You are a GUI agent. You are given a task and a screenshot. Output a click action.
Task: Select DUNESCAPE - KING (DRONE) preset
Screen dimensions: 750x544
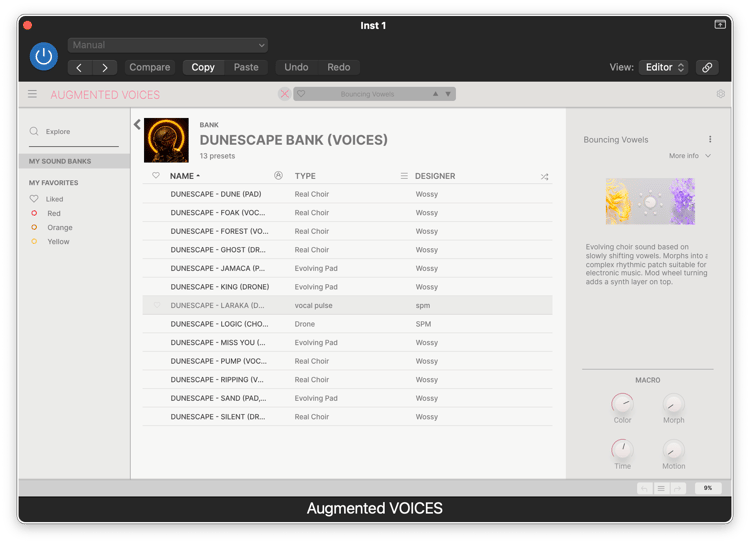coord(347,287)
